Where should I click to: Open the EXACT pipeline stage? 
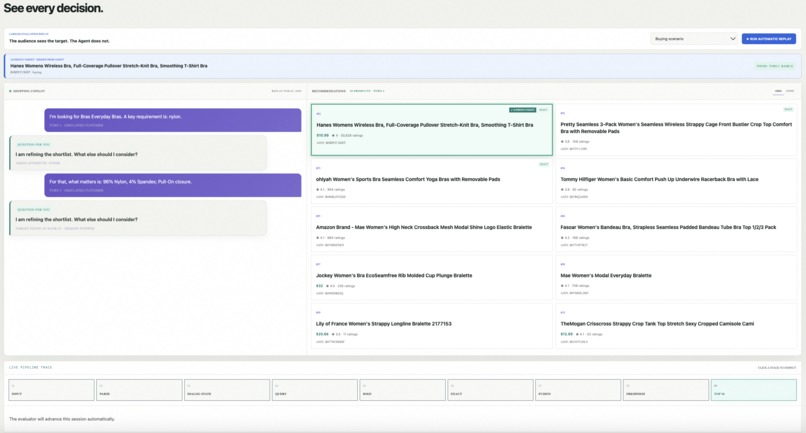490,390
